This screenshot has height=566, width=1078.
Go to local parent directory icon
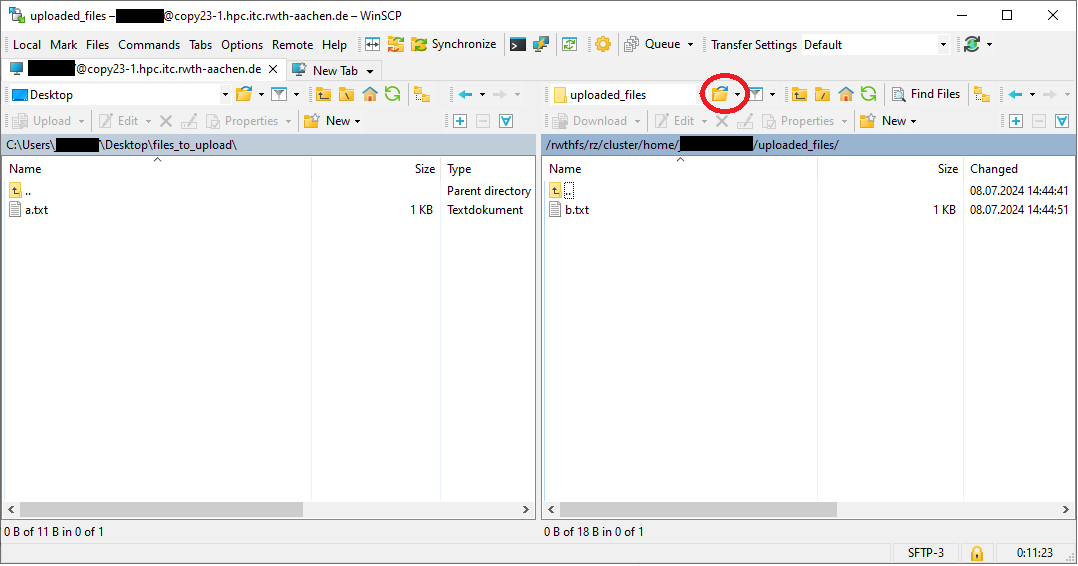pyautogui.click(x=324, y=94)
